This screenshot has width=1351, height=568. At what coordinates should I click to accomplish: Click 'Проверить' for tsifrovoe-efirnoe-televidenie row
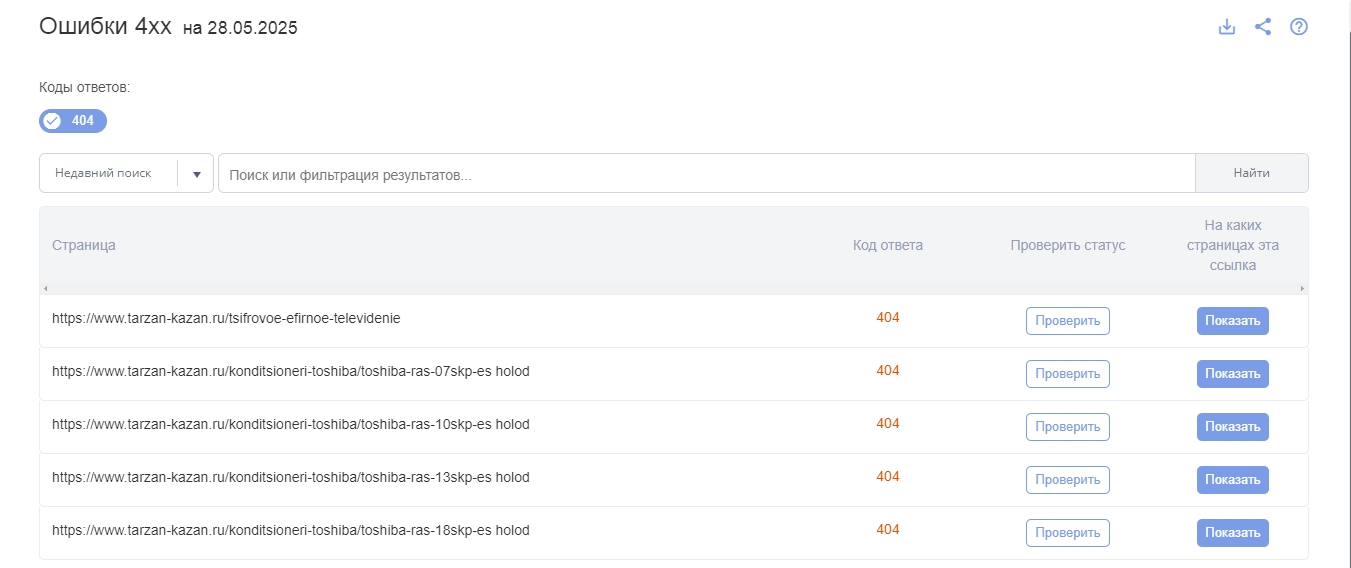point(1068,321)
